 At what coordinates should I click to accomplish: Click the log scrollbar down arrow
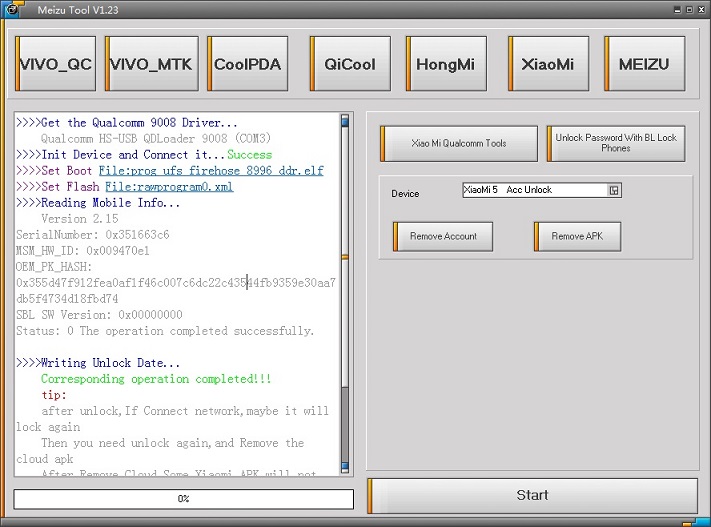(x=345, y=467)
